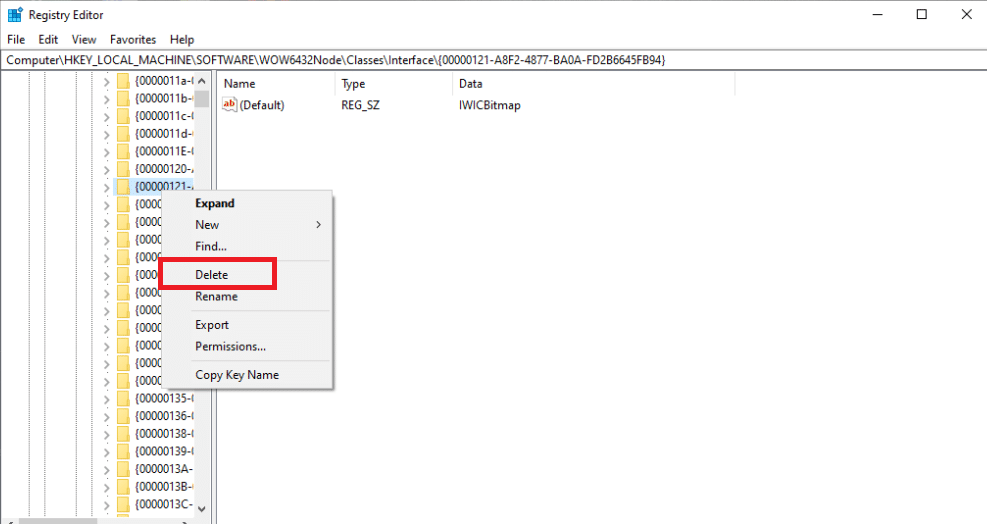Image resolution: width=987 pixels, height=524 pixels.
Task: Select the (Default) value name
Action: (x=262, y=105)
